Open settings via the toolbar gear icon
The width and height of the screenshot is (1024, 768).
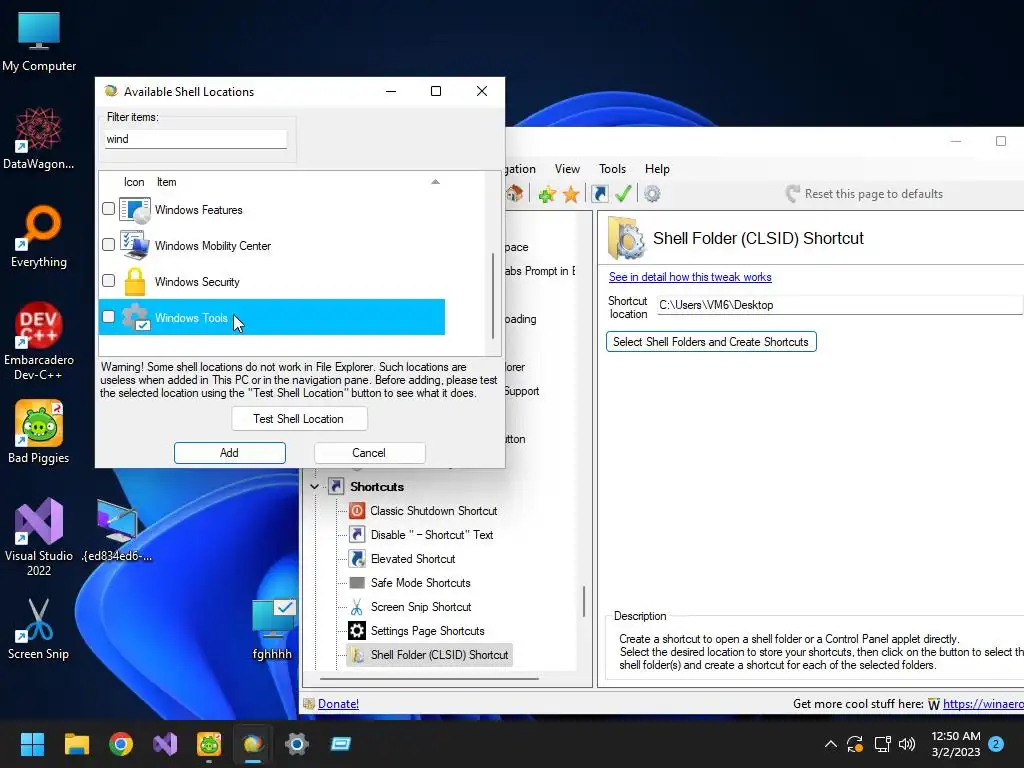coord(652,194)
